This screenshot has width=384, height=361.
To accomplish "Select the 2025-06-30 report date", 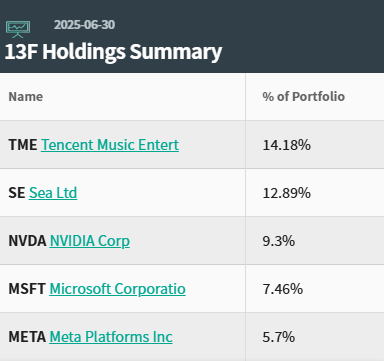I will (x=84, y=25).
